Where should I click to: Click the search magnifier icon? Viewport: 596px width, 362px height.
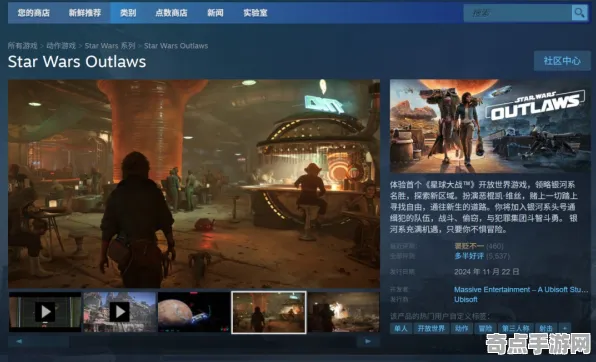[x=580, y=13]
